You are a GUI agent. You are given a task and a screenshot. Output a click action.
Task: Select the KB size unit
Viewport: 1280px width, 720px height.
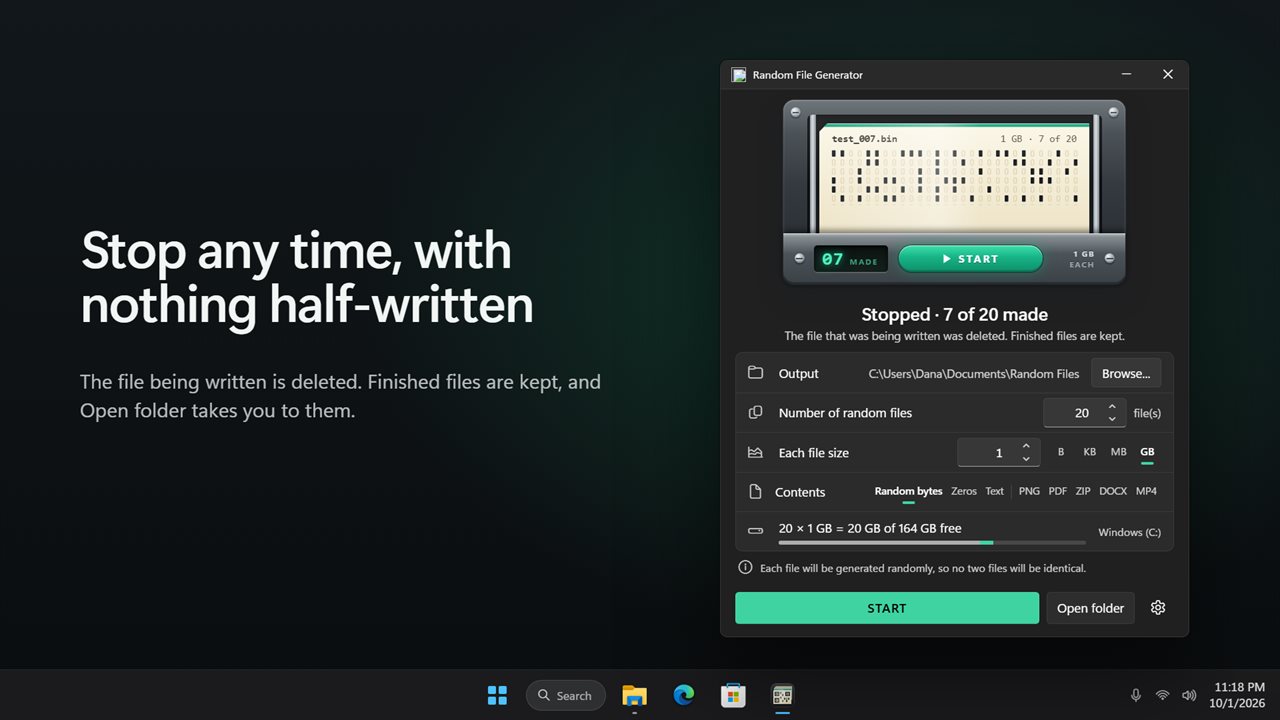click(x=1090, y=452)
